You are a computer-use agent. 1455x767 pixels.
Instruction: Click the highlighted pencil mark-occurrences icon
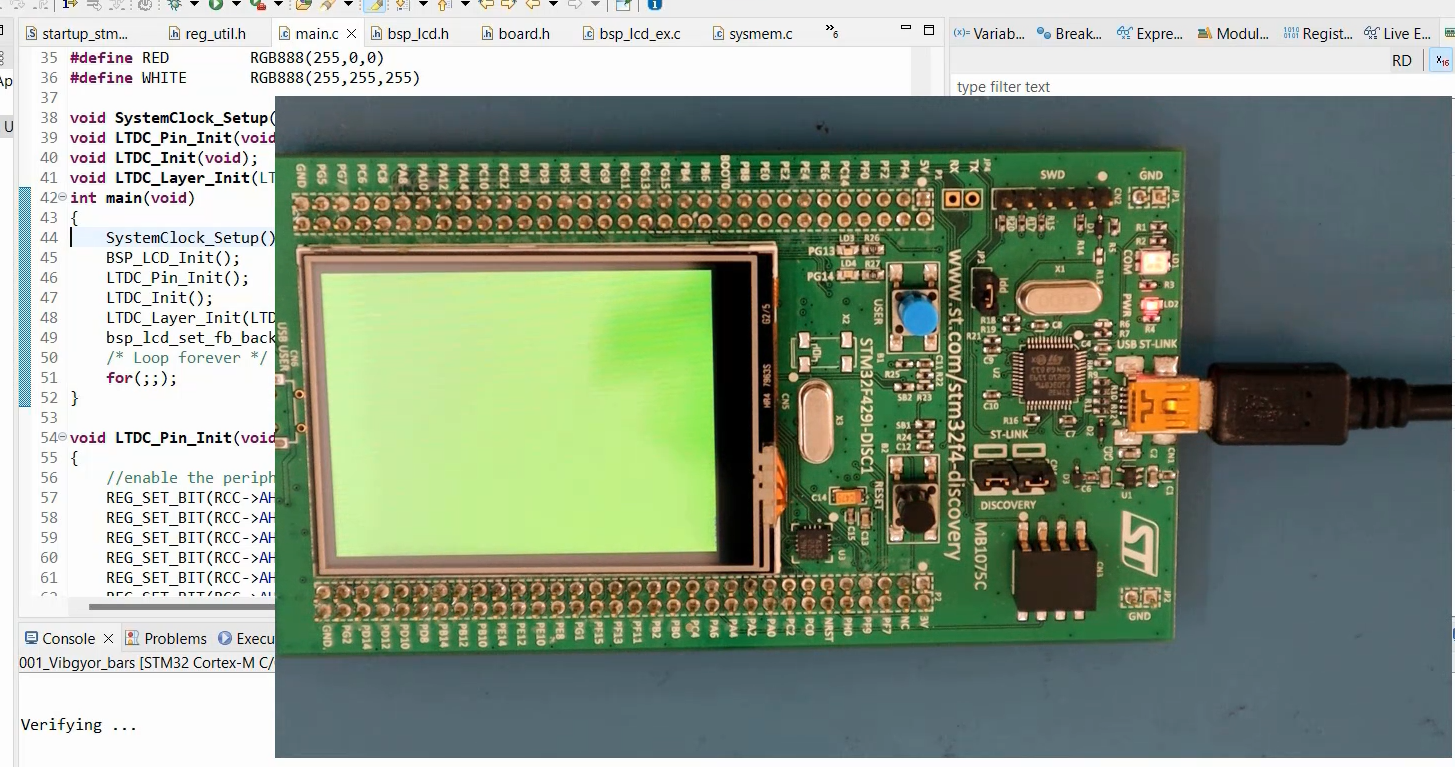coord(375,4)
